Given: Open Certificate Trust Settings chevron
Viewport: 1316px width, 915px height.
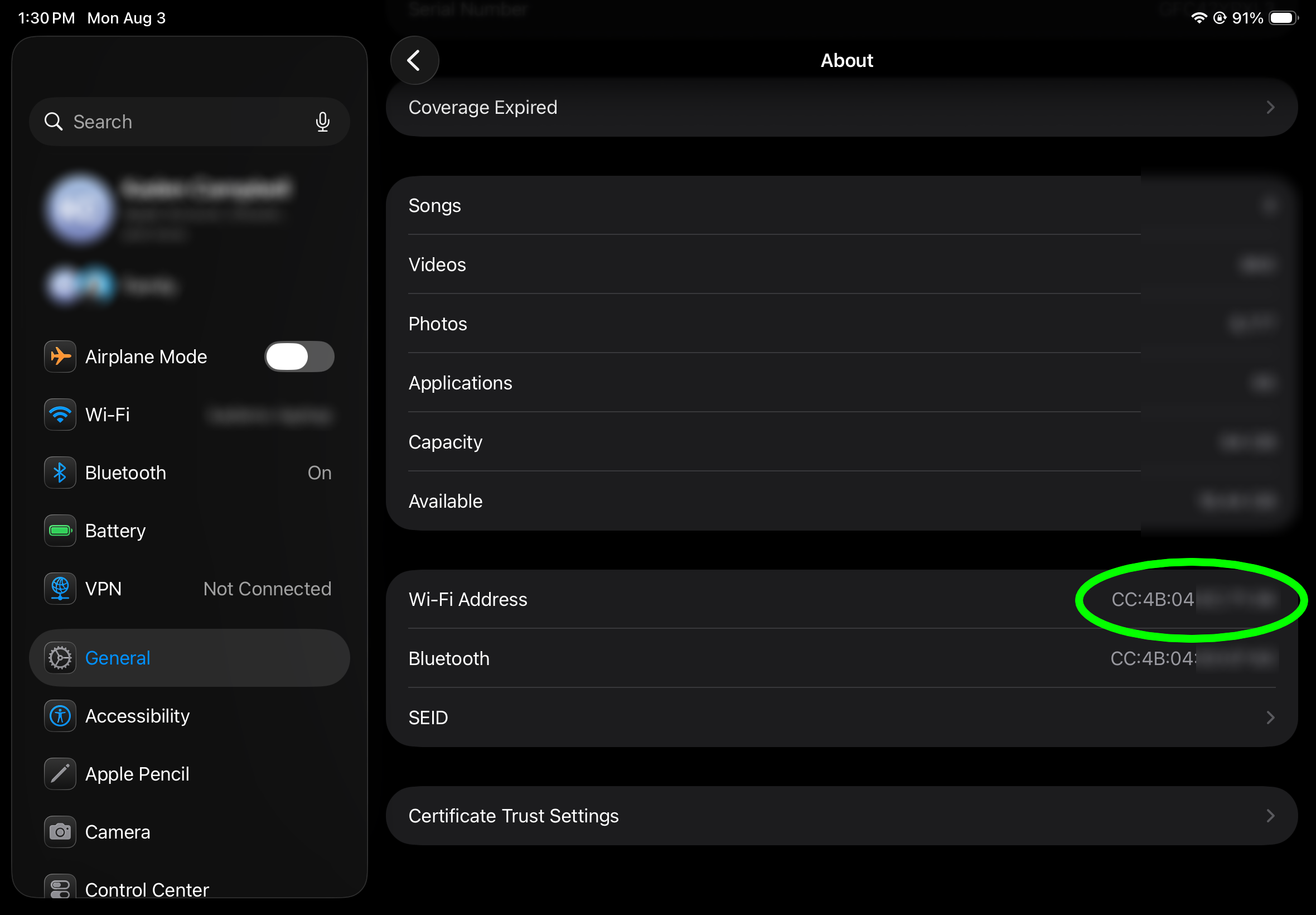Looking at the screenshot, I should click(x=1270, y=815).
